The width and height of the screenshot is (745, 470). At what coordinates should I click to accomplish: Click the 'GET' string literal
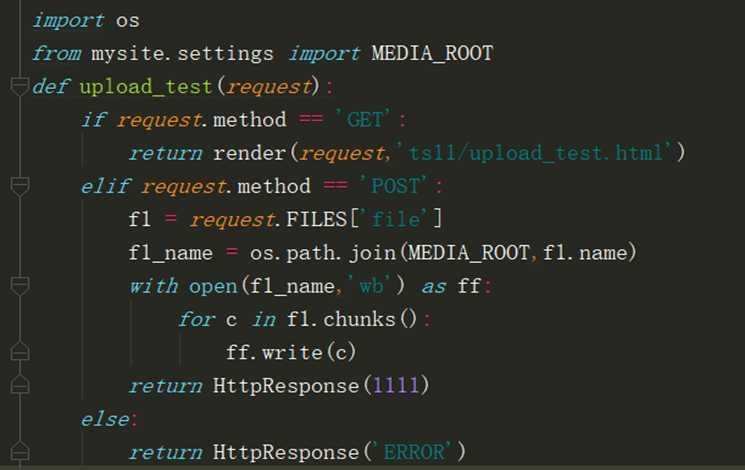click(x=363, y=119)
